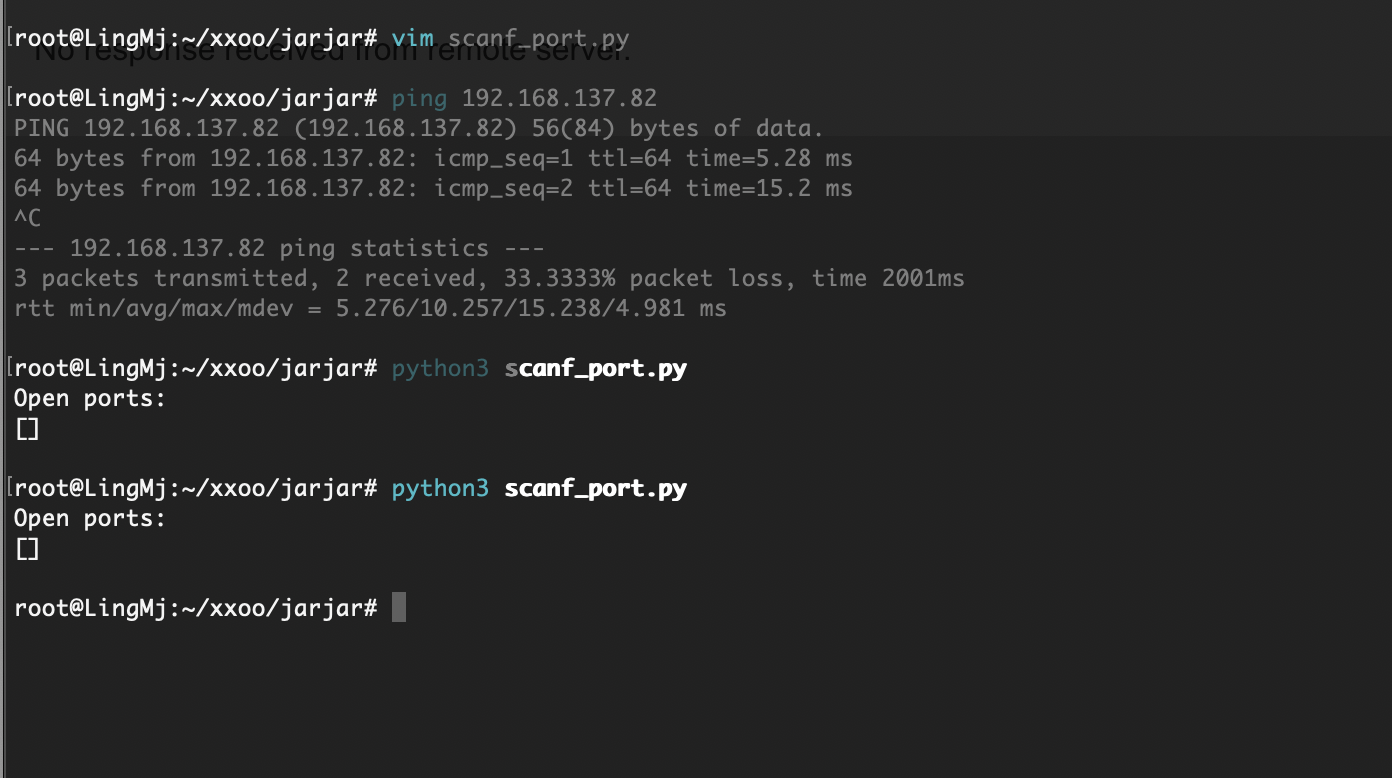Click the empty list [] under the last output
The image size is (1392, 778).
(28, 549)
